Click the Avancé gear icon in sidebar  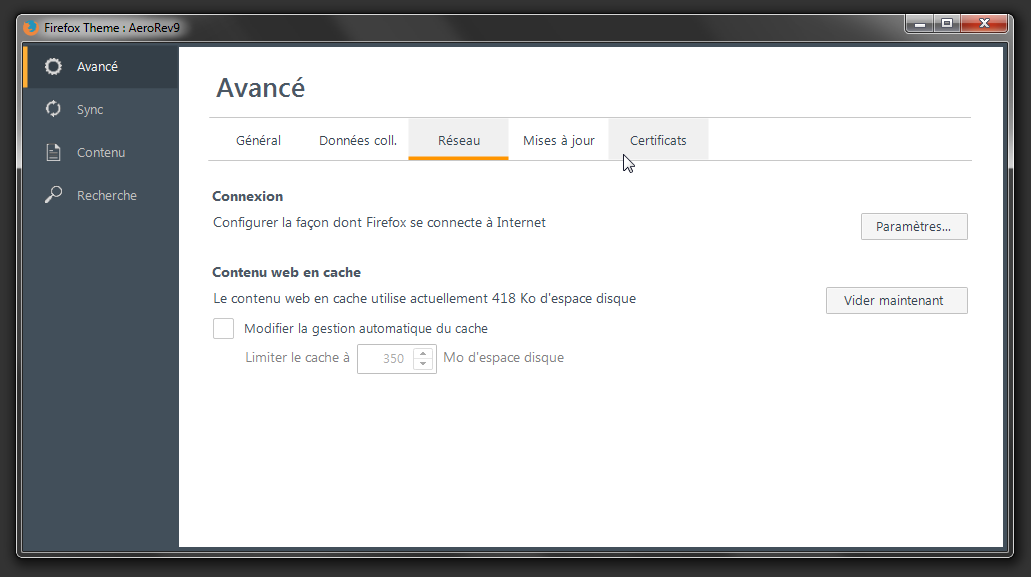point(54,67)
